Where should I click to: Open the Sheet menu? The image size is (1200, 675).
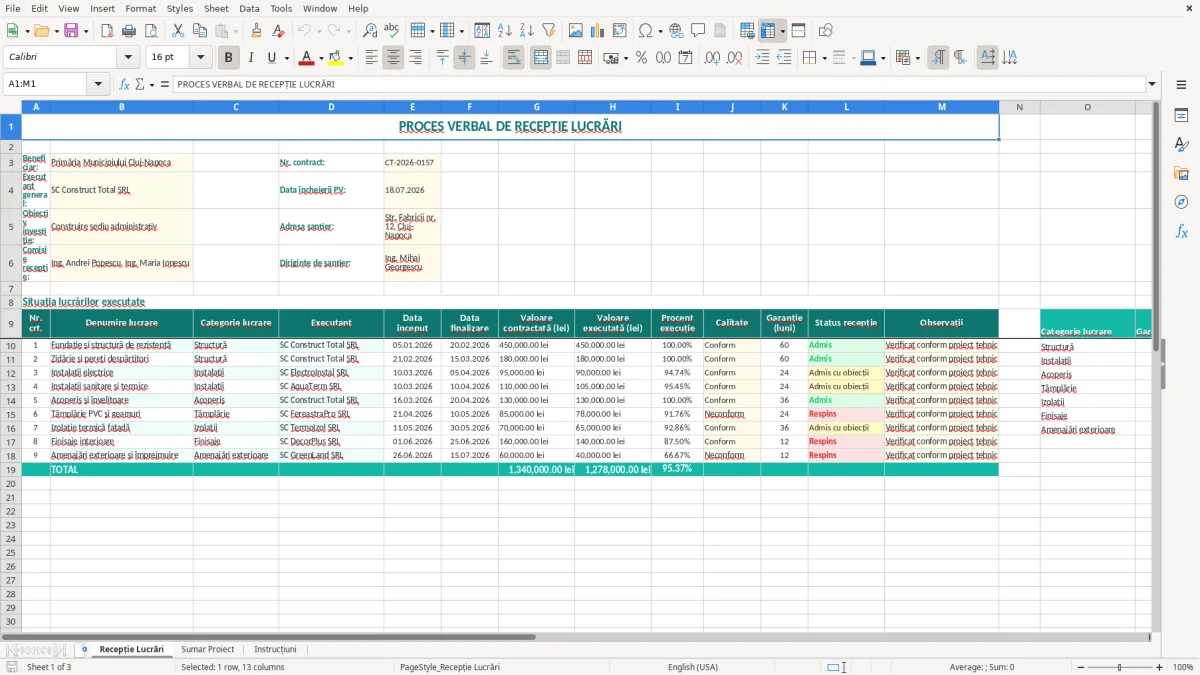tap(216, 8)
